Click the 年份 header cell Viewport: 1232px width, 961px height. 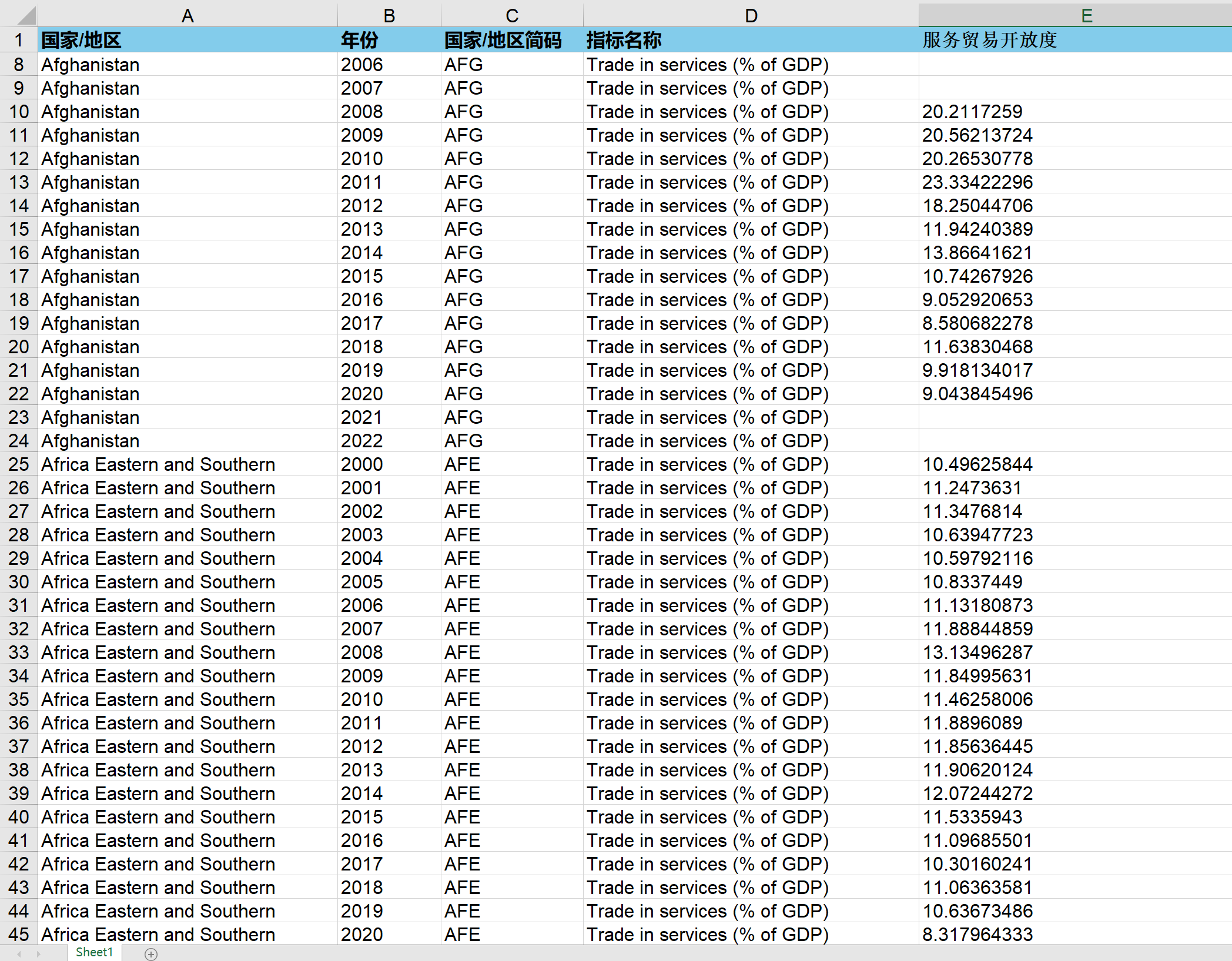(359, 40)
